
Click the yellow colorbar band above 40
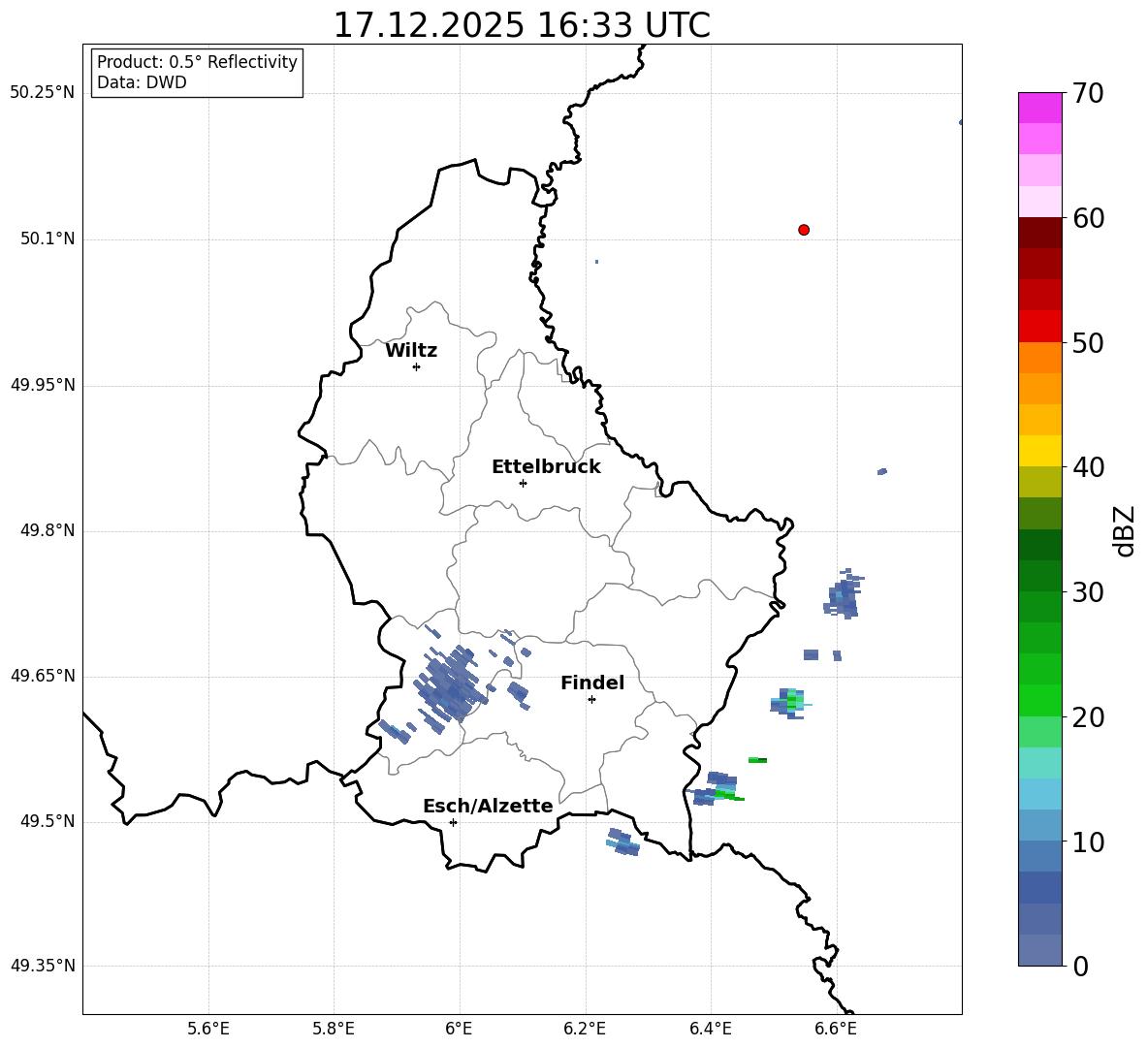pos(1040,451)
